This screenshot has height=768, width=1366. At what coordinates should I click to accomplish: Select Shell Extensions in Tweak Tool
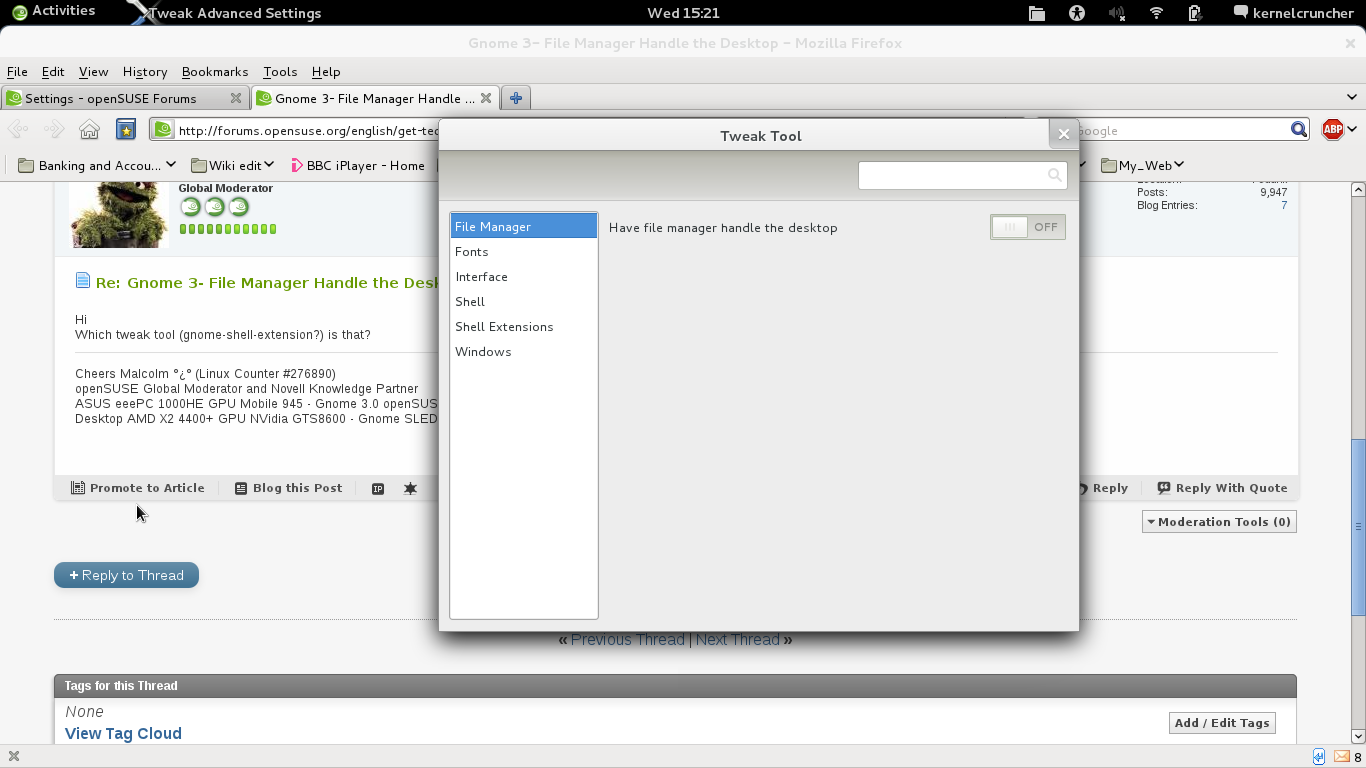click(x=523, y=326)
